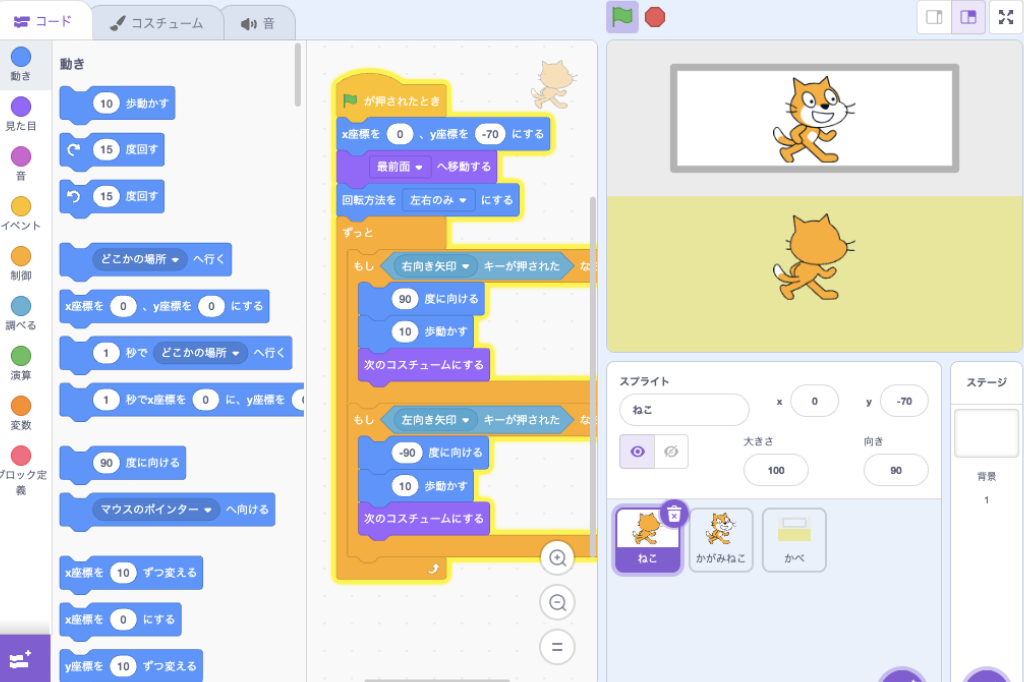
Task: Select the 見た目 block category
Action: [20, 114]
